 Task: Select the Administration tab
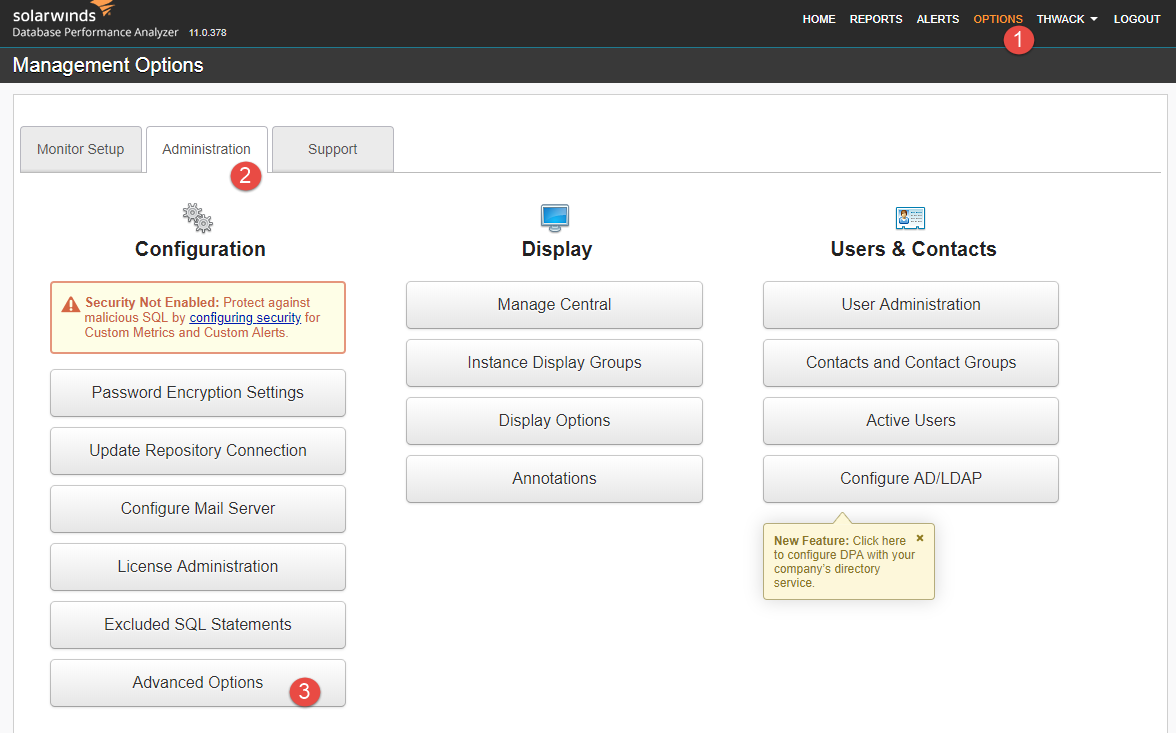(207, 149)
